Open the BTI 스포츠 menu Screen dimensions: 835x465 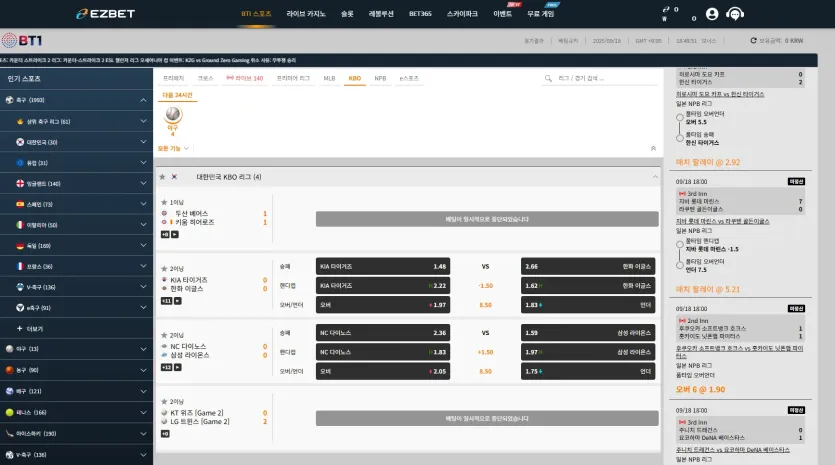tap(256, 14)
